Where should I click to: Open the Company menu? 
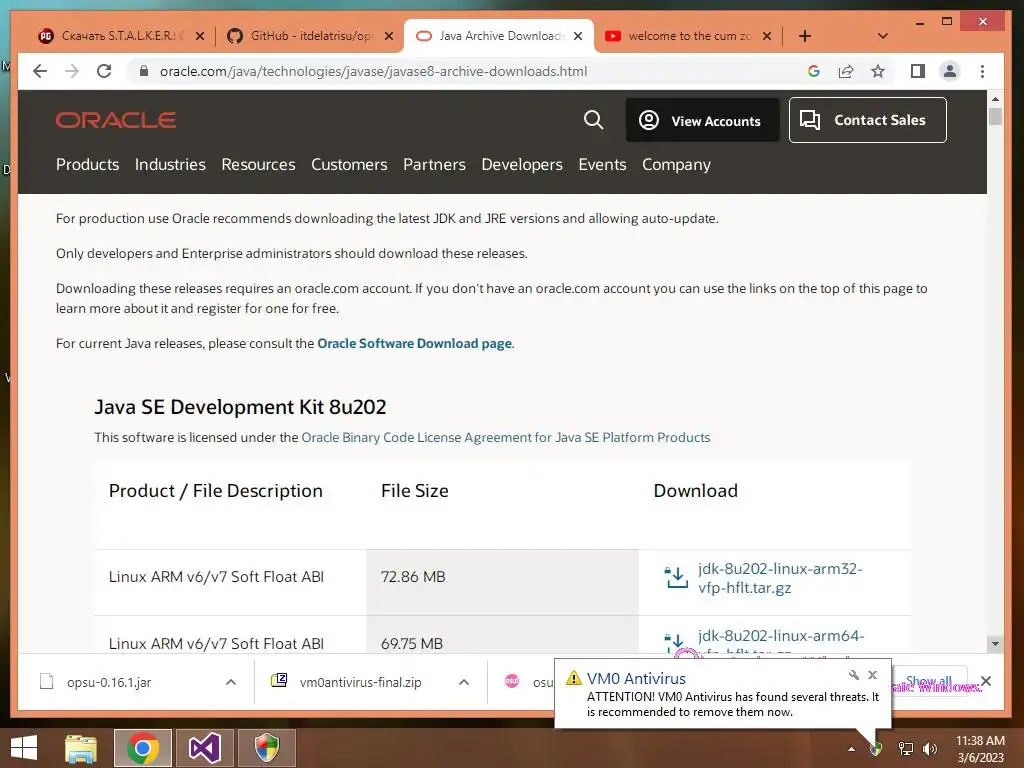676,165
